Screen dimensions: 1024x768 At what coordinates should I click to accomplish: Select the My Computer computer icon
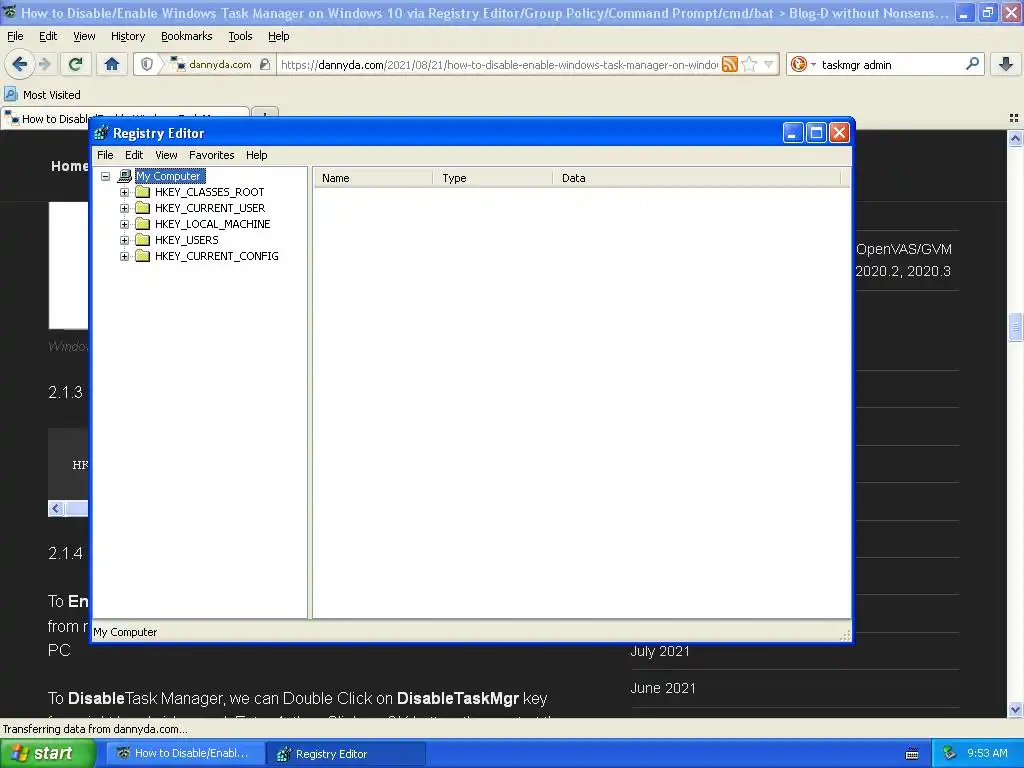click(x=125, y=176)
